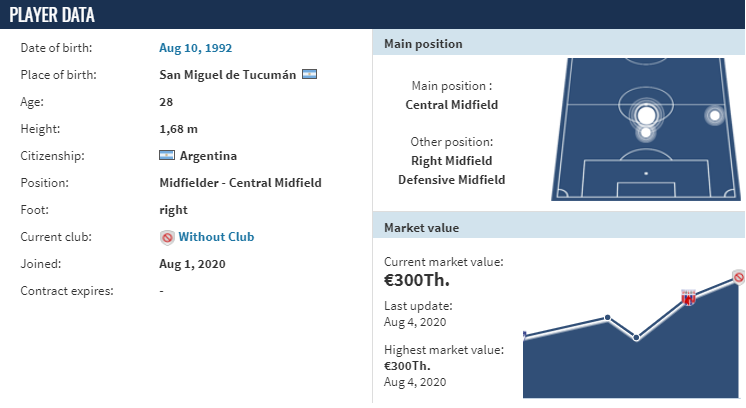Open the Without Club link
The width and height of the screenshot is (746, 408).
pyautogui.click(x=216, y=237)
